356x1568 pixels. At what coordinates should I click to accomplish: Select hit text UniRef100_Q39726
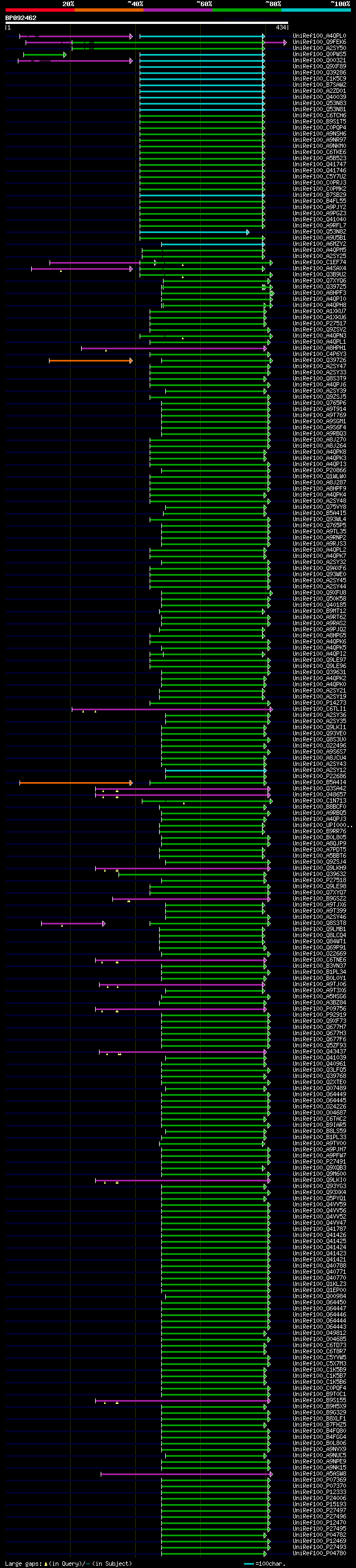[x=319, y=360]
